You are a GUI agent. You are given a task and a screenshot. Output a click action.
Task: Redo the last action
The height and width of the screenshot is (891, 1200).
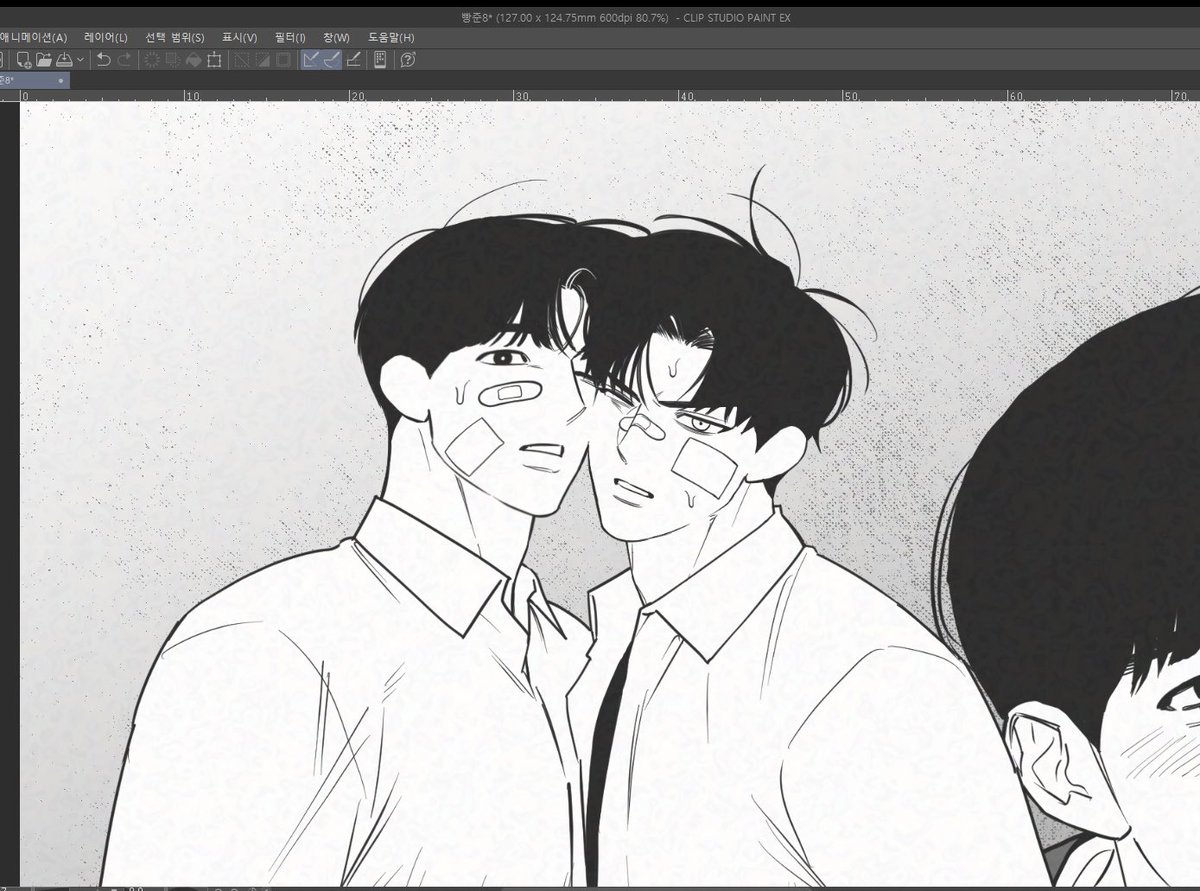[122, 60]
